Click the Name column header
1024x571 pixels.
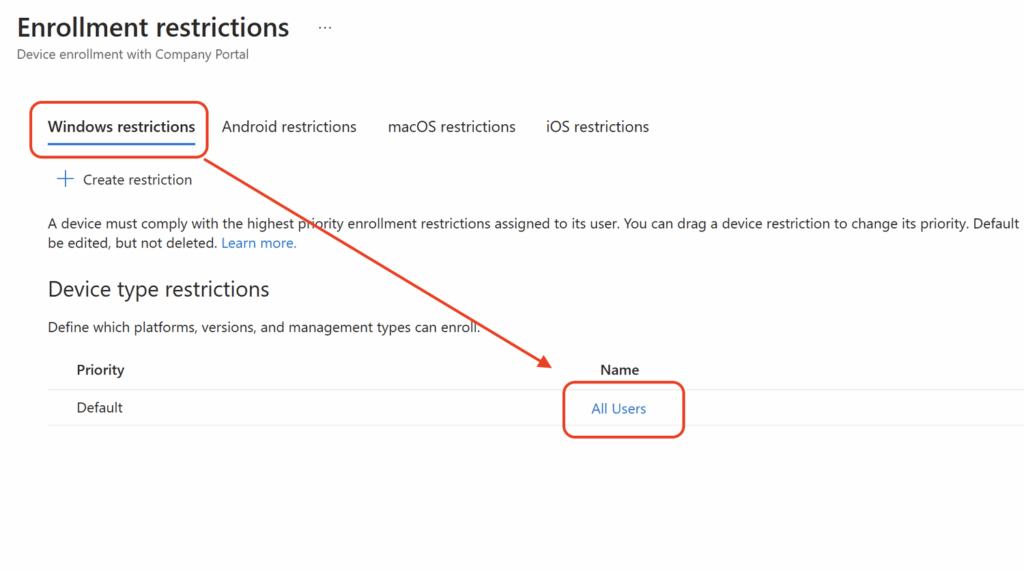[x=619, y=370]
